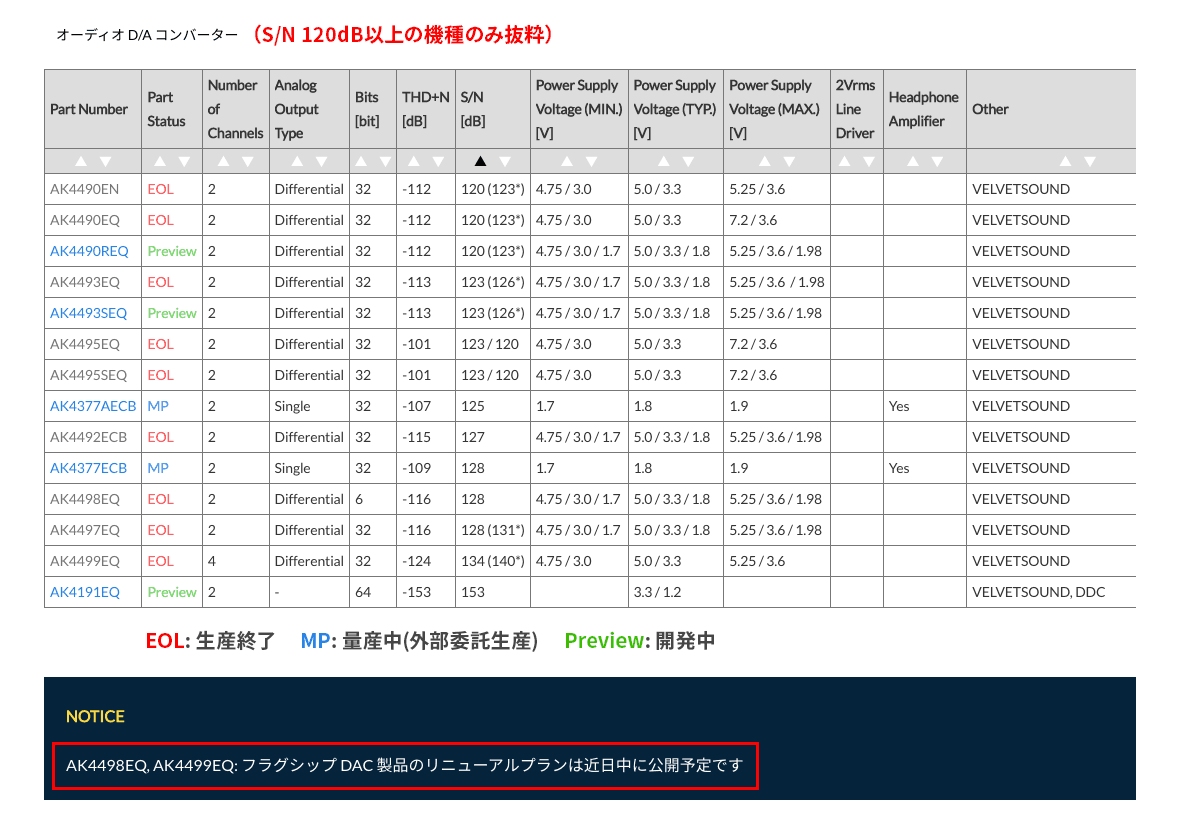Click Yes in the AK4377AECB row
Viewport: 1180px width, 836px height.
(899, 406)
